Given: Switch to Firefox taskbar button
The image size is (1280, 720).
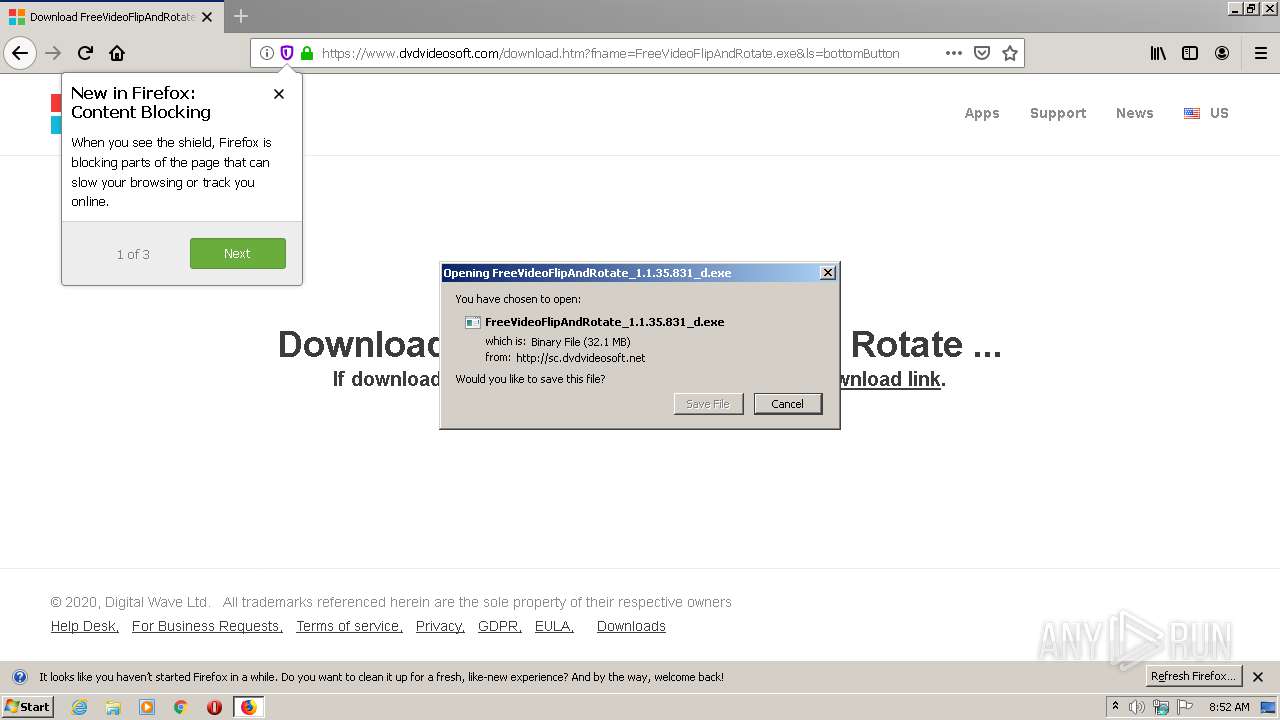Looking at the screenshot, I should tap(248, 707).
